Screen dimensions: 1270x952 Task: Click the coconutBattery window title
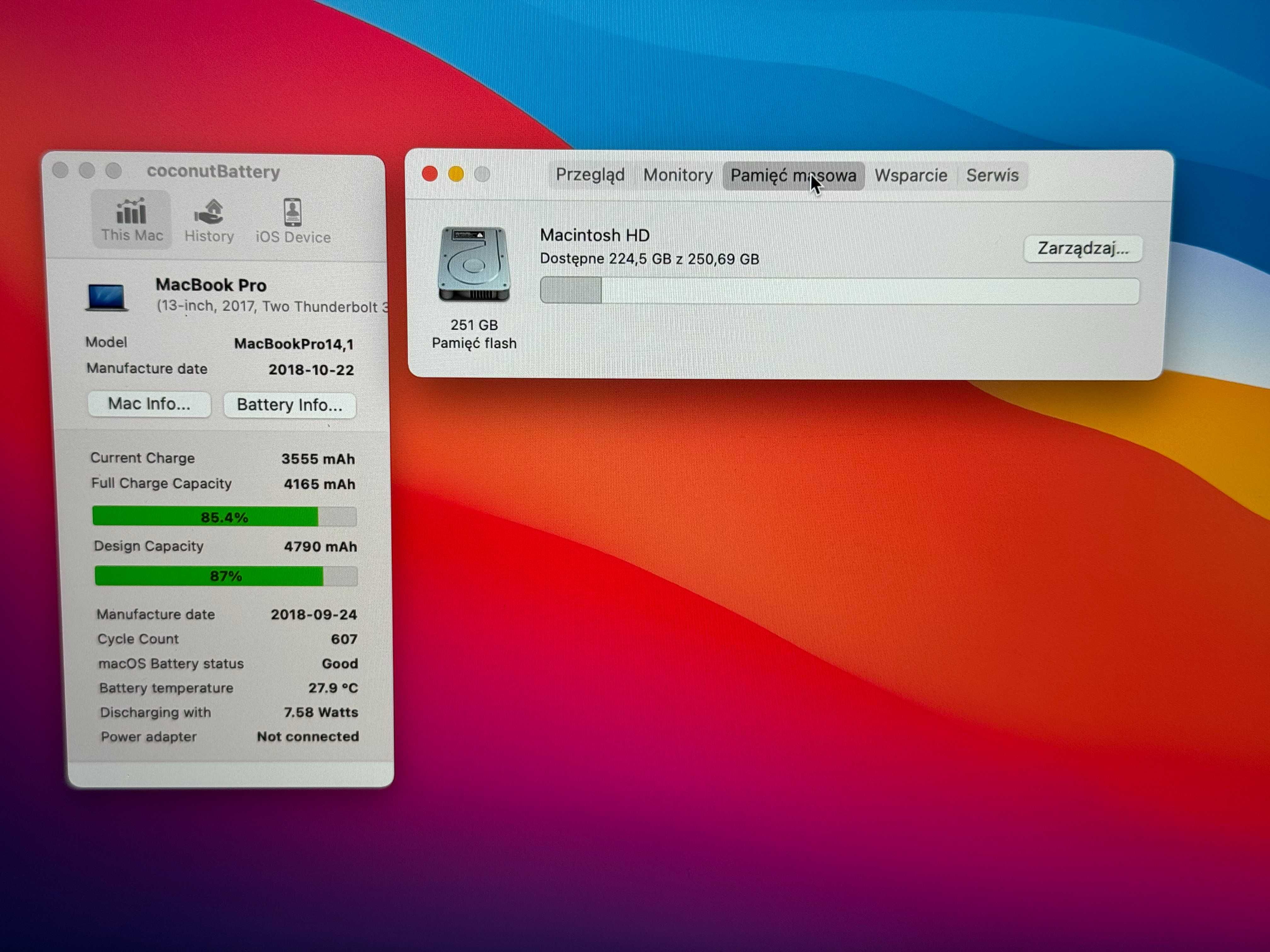(213, 172)
